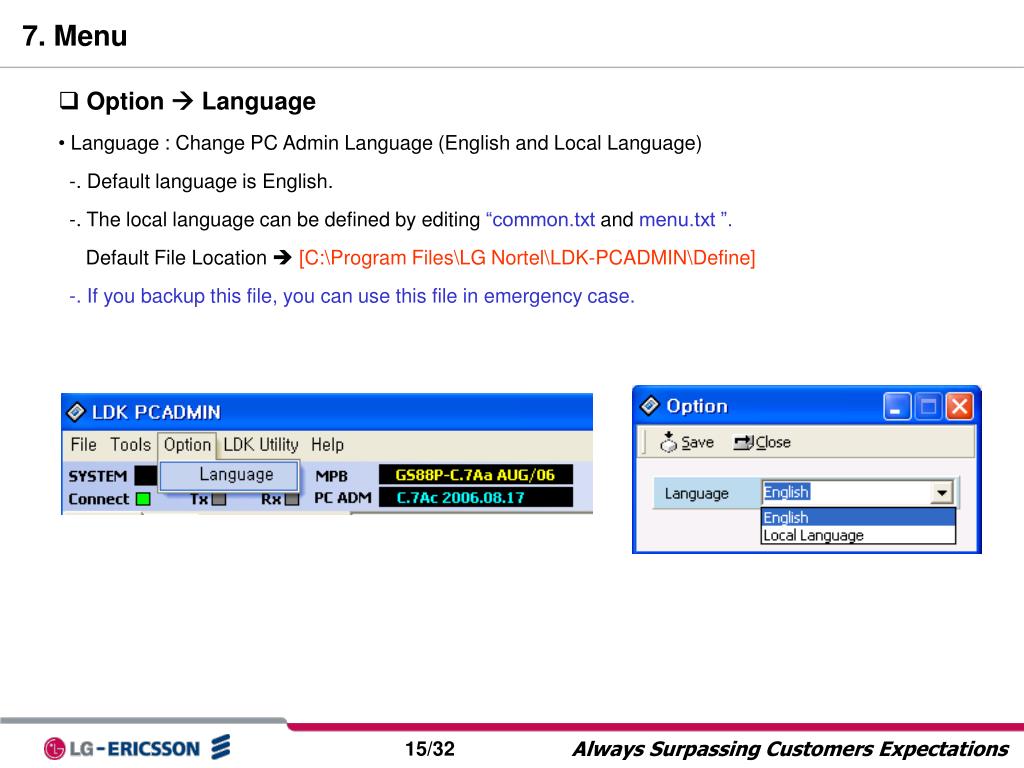The width and height of the screenshot is (1024, 768).
Task: Click the red default file location path
Action: point(527,257)
